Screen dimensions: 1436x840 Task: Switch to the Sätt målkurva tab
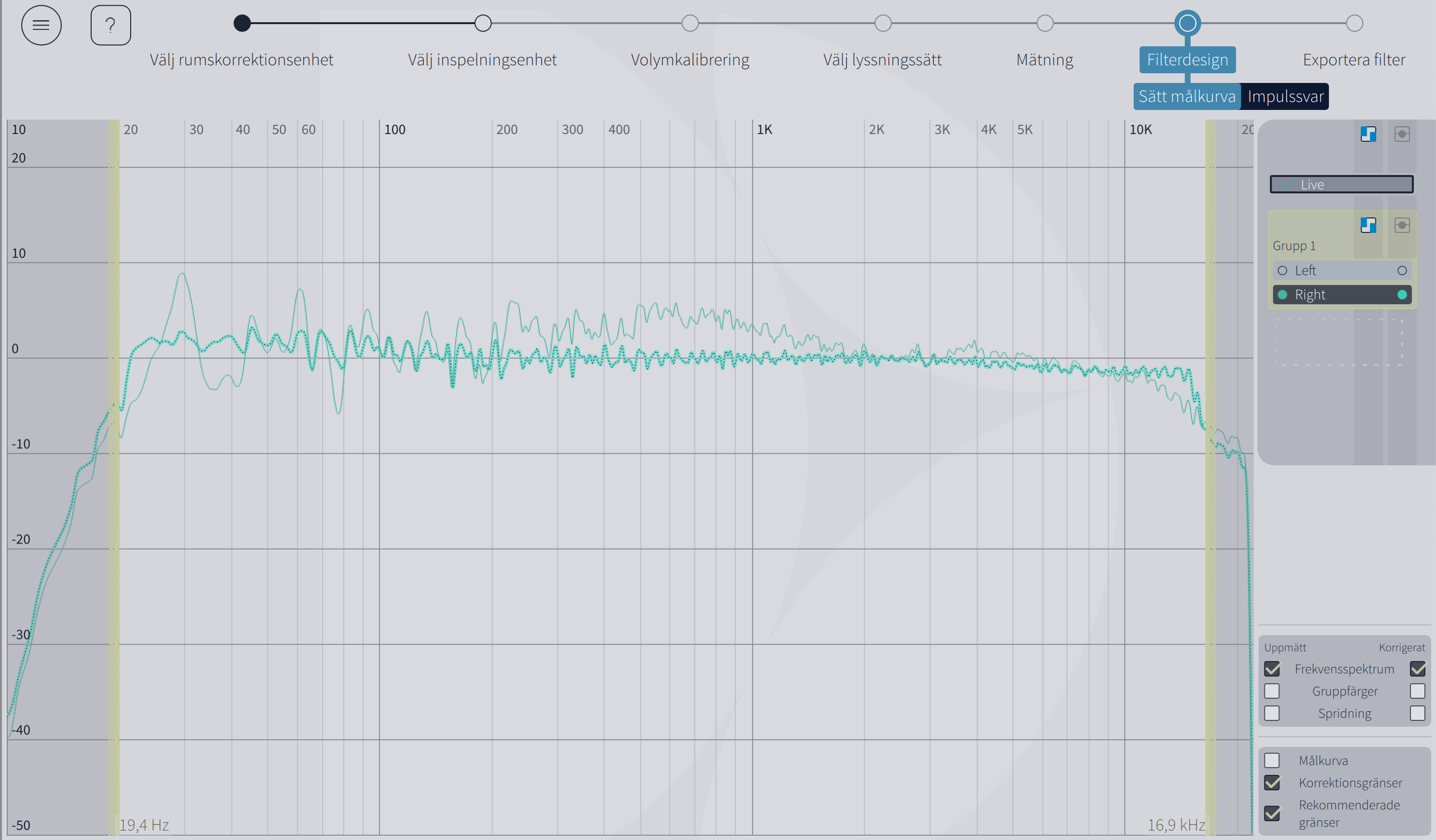1187,96
